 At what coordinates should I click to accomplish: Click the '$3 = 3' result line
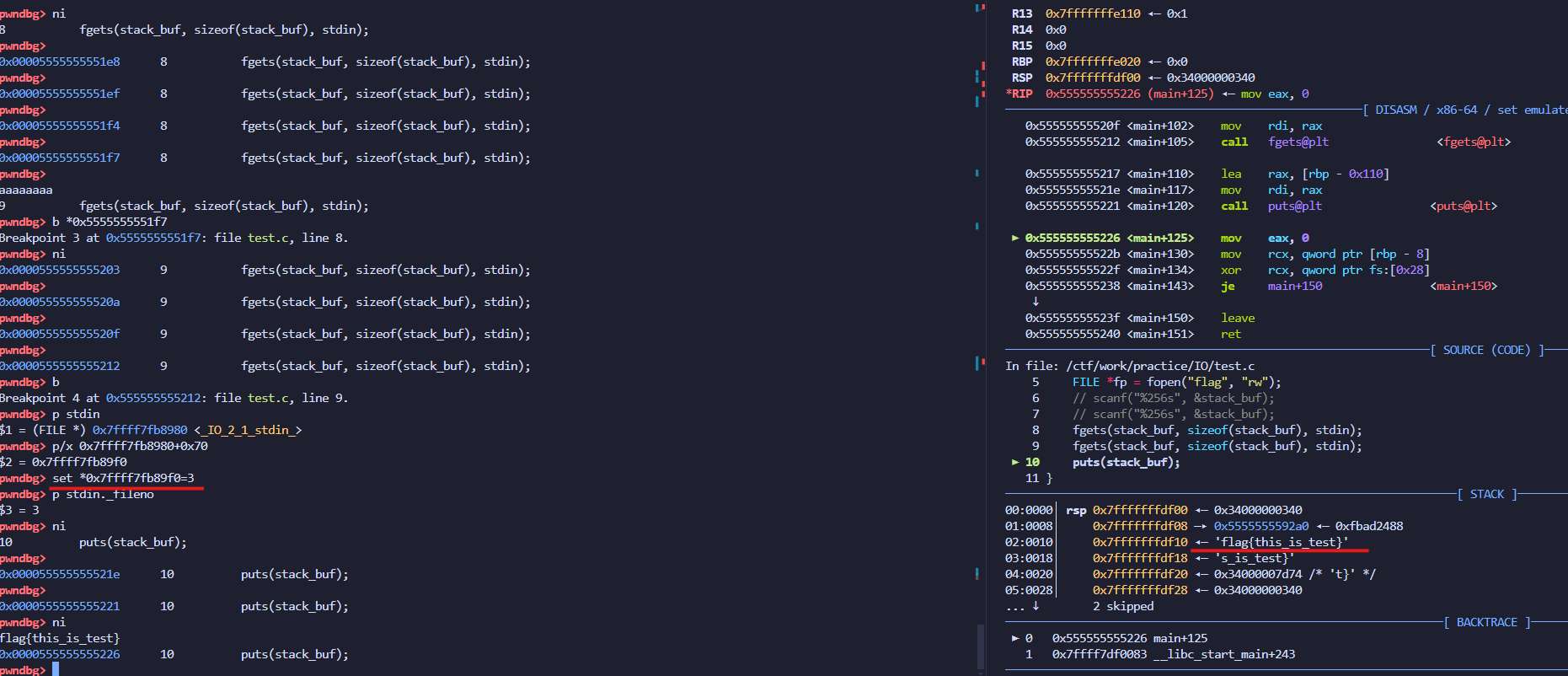(19, 510)
